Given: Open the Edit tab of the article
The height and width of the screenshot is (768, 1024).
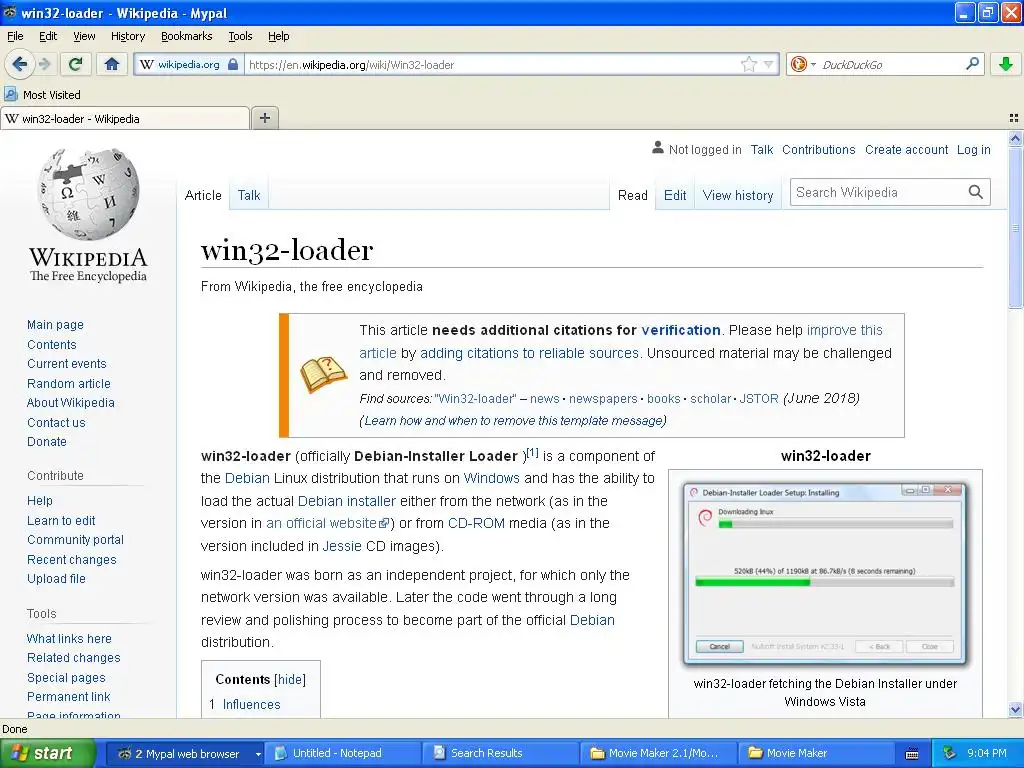Looking at the screenshot, I should point(675,195).
